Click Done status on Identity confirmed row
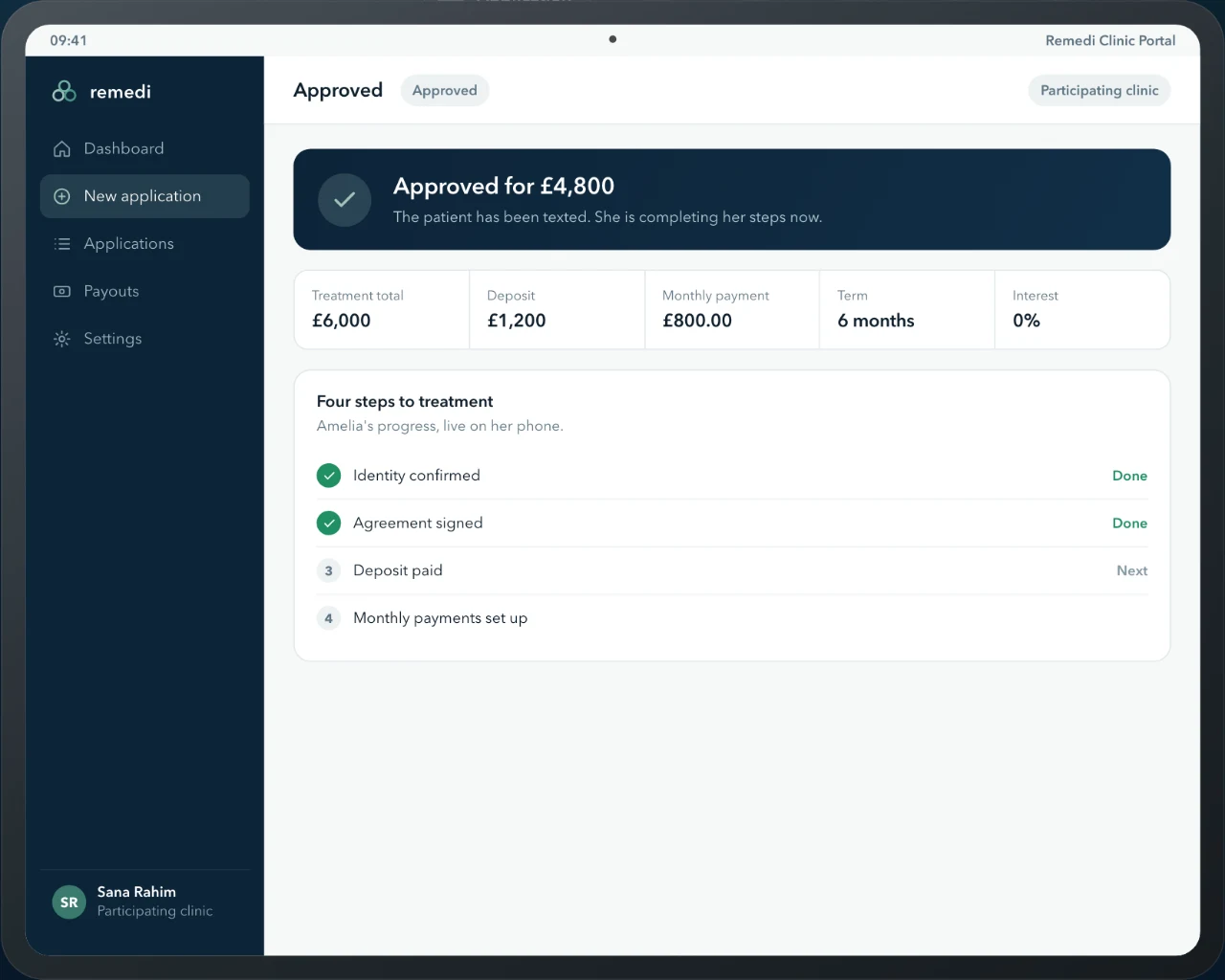Screen dimensions: 1225x980 1129,476
